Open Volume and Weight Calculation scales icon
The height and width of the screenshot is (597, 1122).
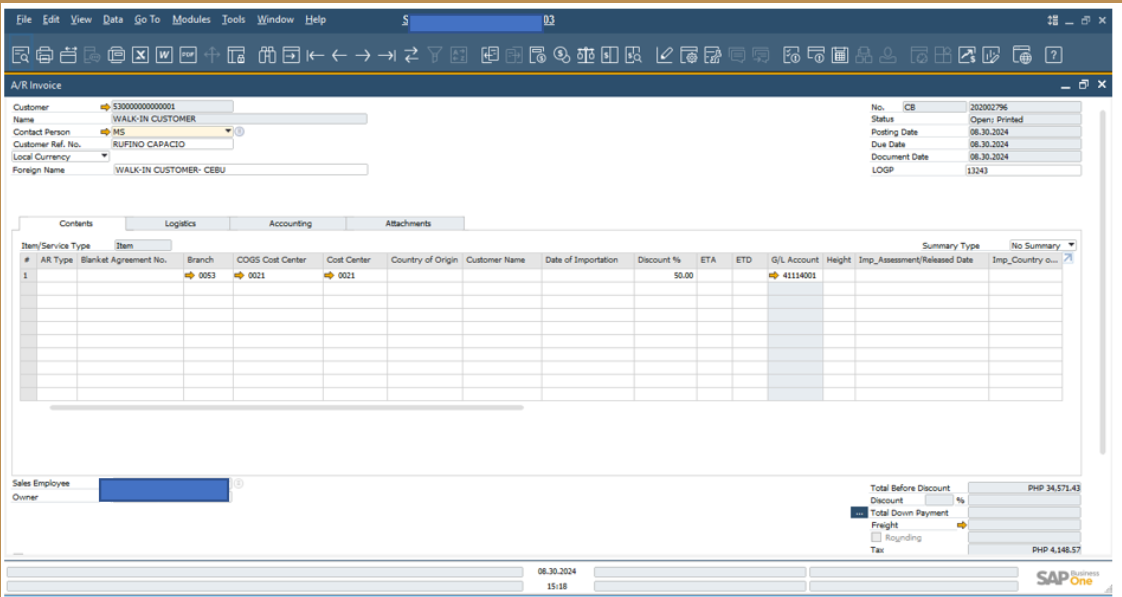[585, 55]
